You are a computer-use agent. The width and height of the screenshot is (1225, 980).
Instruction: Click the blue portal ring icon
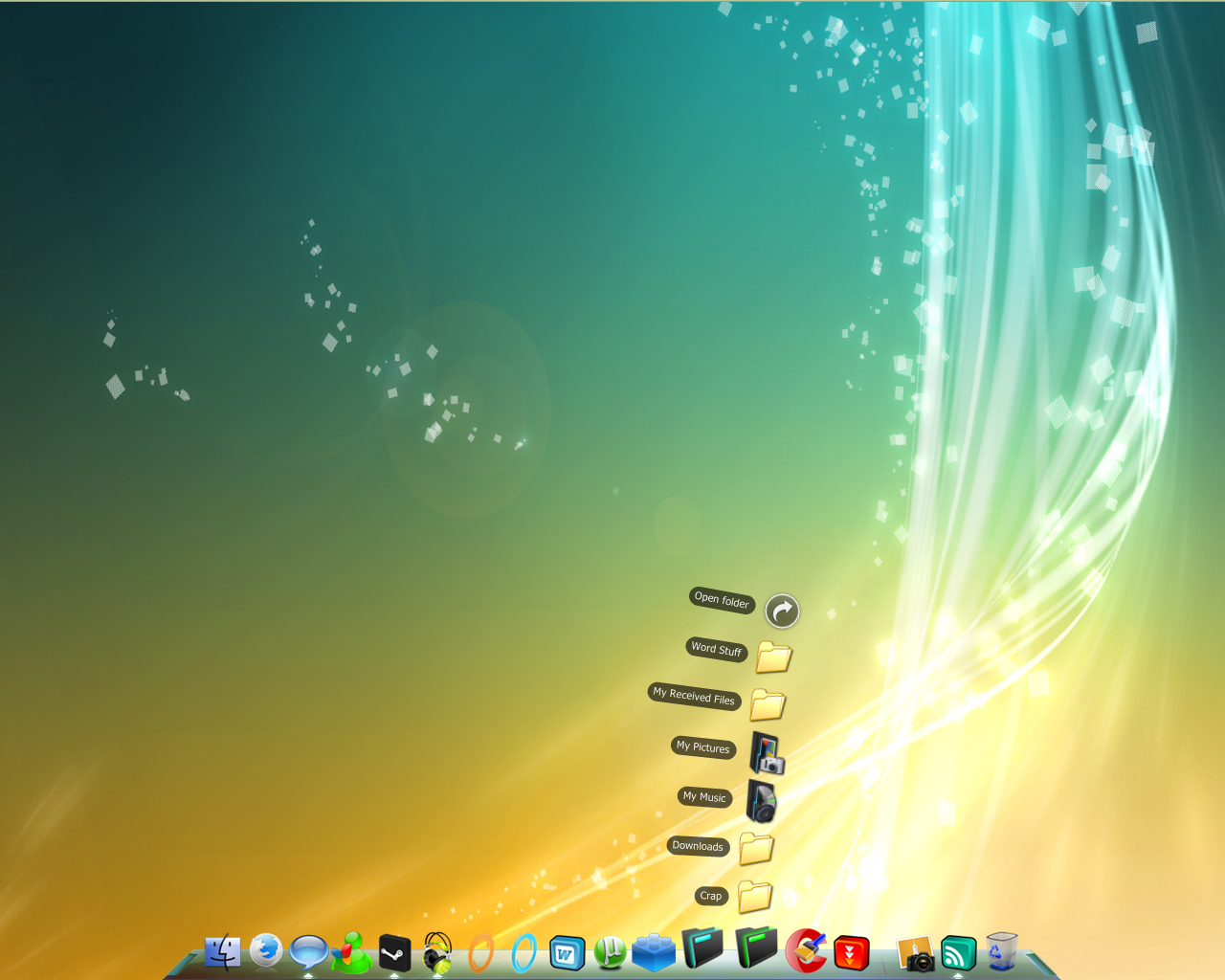(523, 953)
